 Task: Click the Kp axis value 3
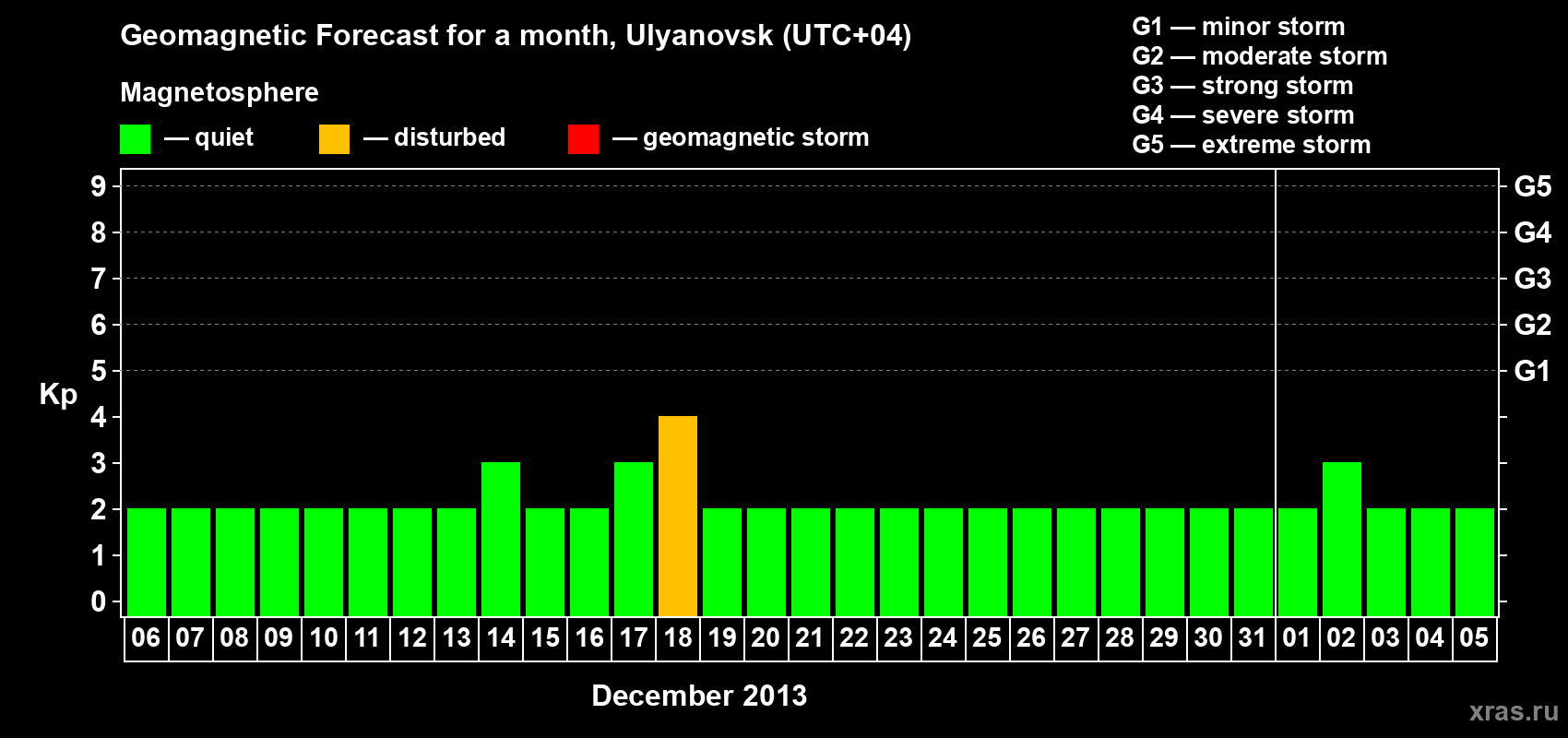click(x=99, y=463)
